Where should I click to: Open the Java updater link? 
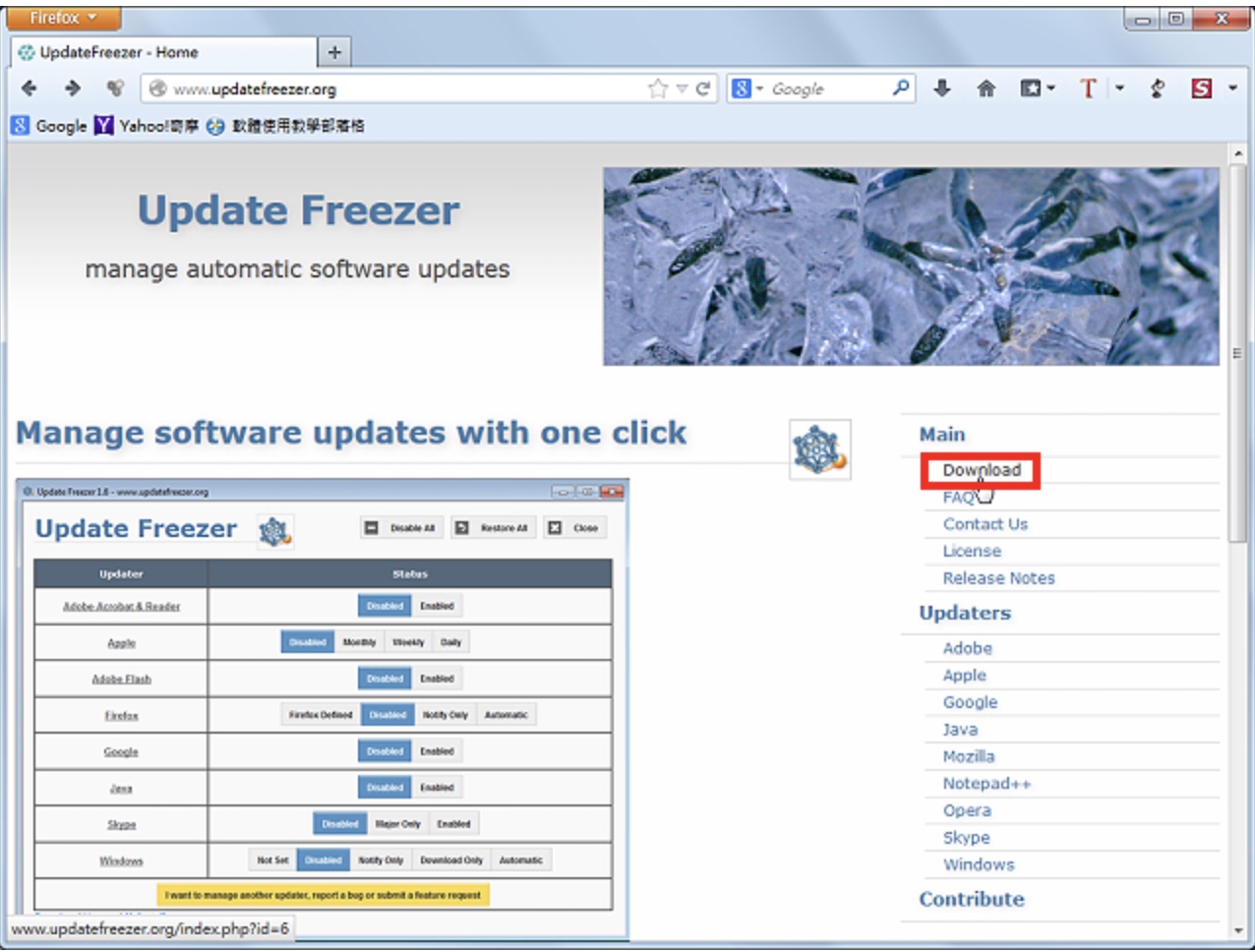pyautogui.click(x=960, y=730)
